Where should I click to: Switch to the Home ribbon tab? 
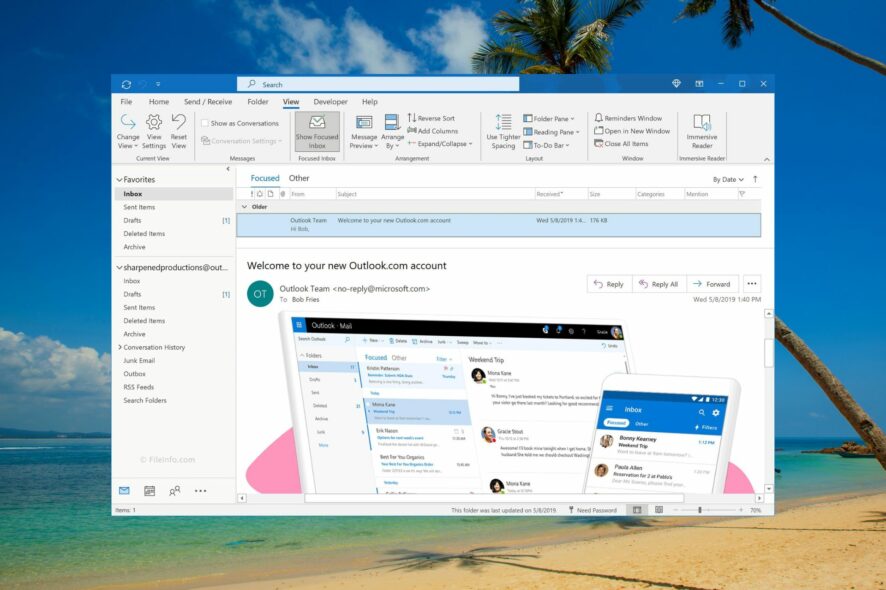[x=159, y=102]
